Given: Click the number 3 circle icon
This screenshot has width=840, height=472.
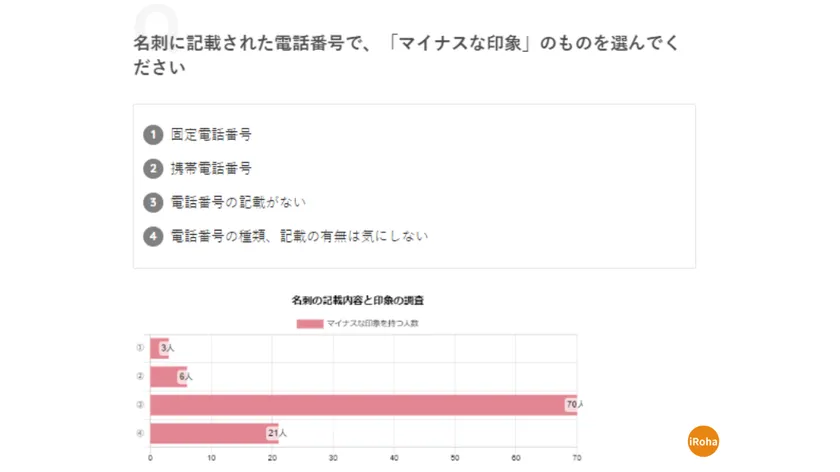Looking at the screenshot, I should coord(153,202).
